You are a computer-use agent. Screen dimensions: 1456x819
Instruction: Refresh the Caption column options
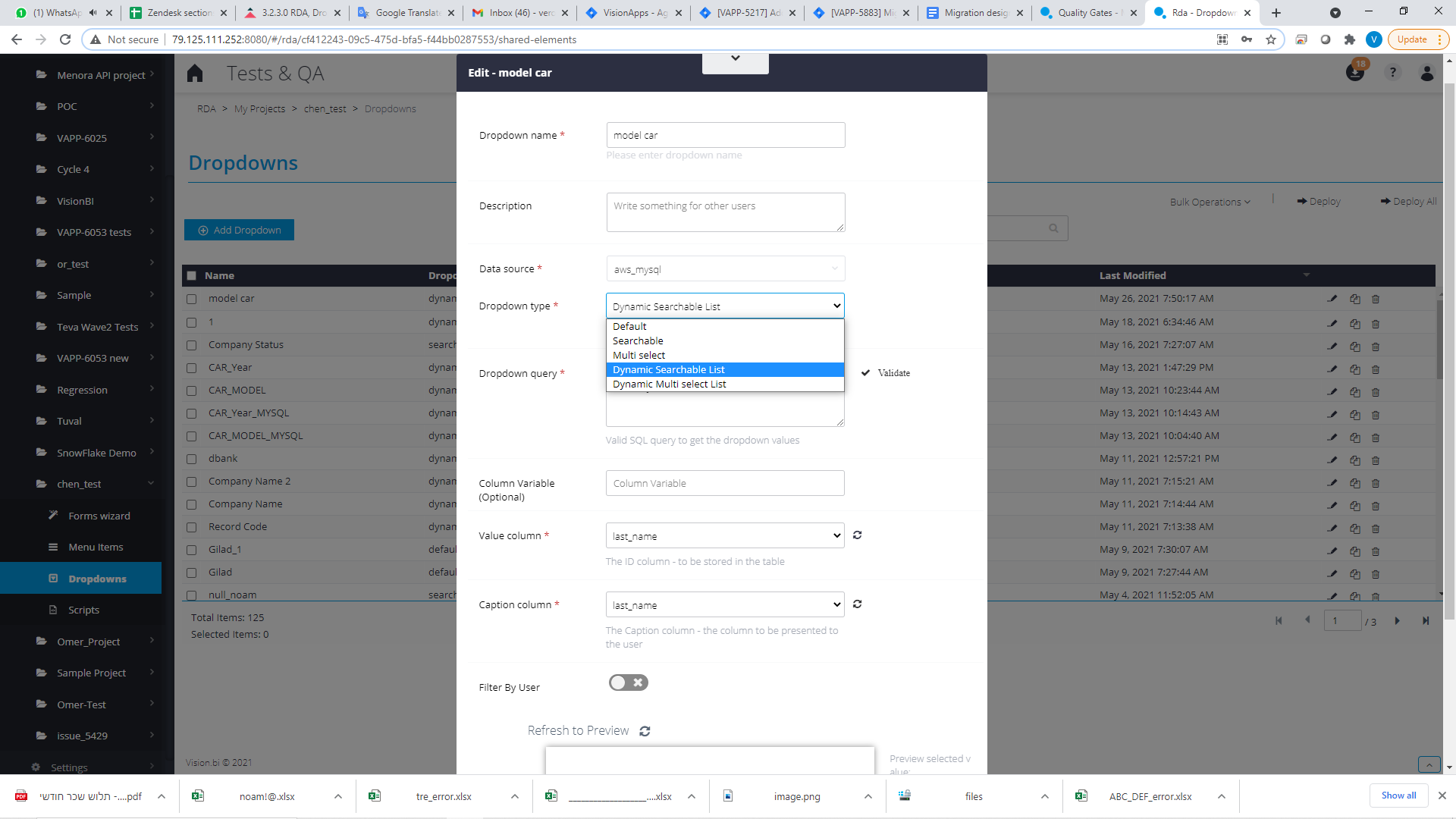click(857, 604)
